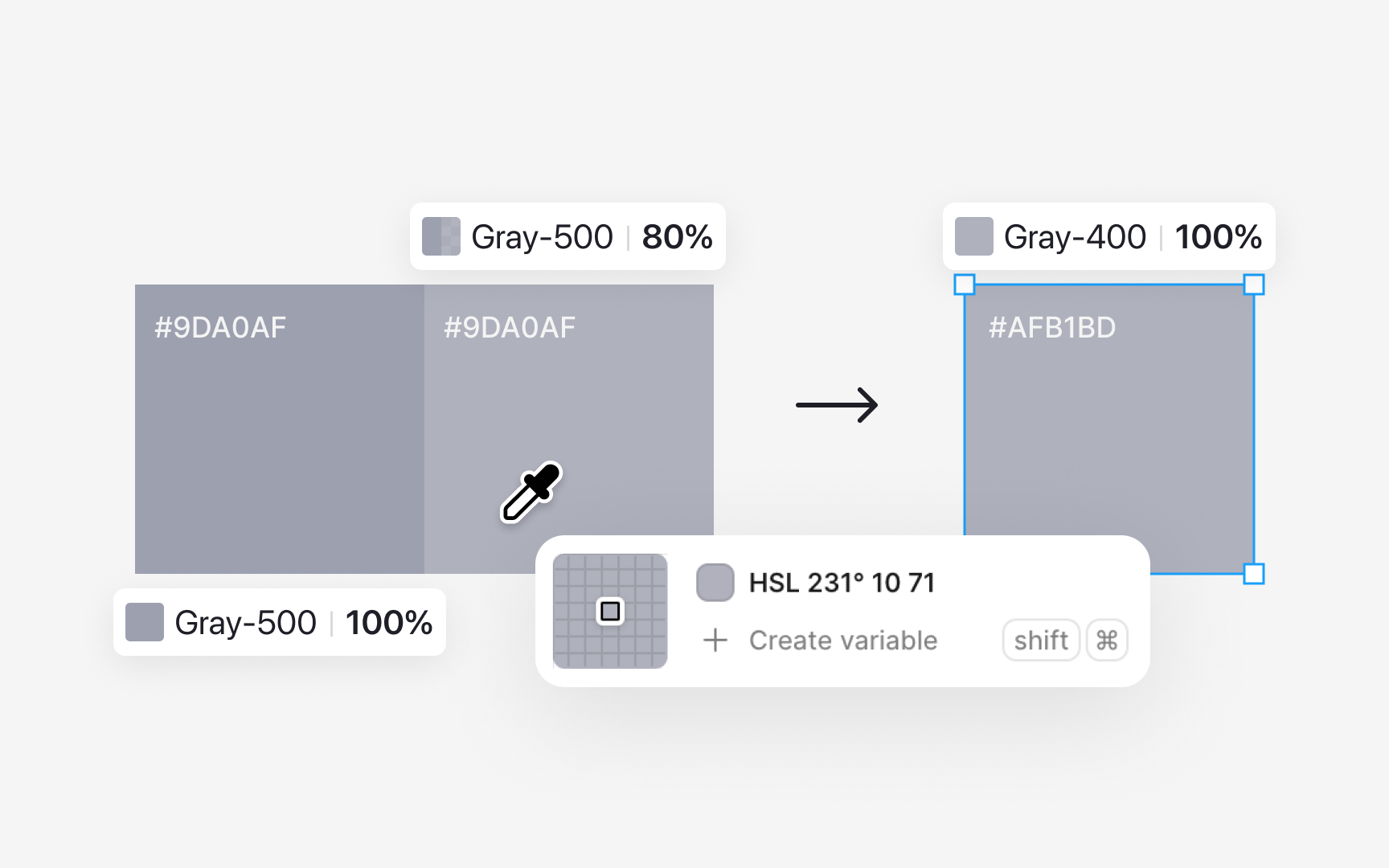Click the eyedropper tool cursor icon

tap(531, 493)
